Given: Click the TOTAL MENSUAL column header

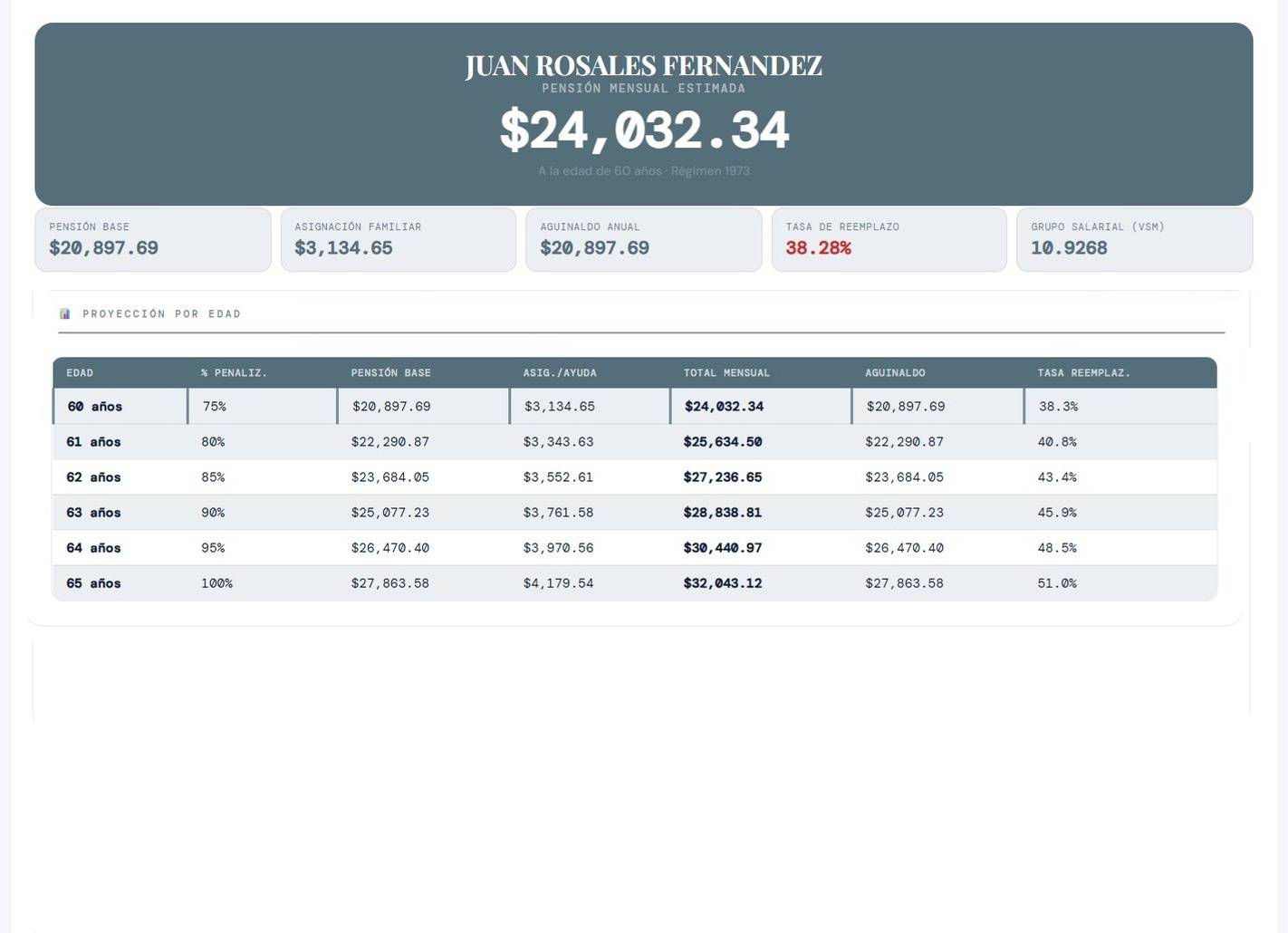Looking at the screenshot, I should (726, 373).
